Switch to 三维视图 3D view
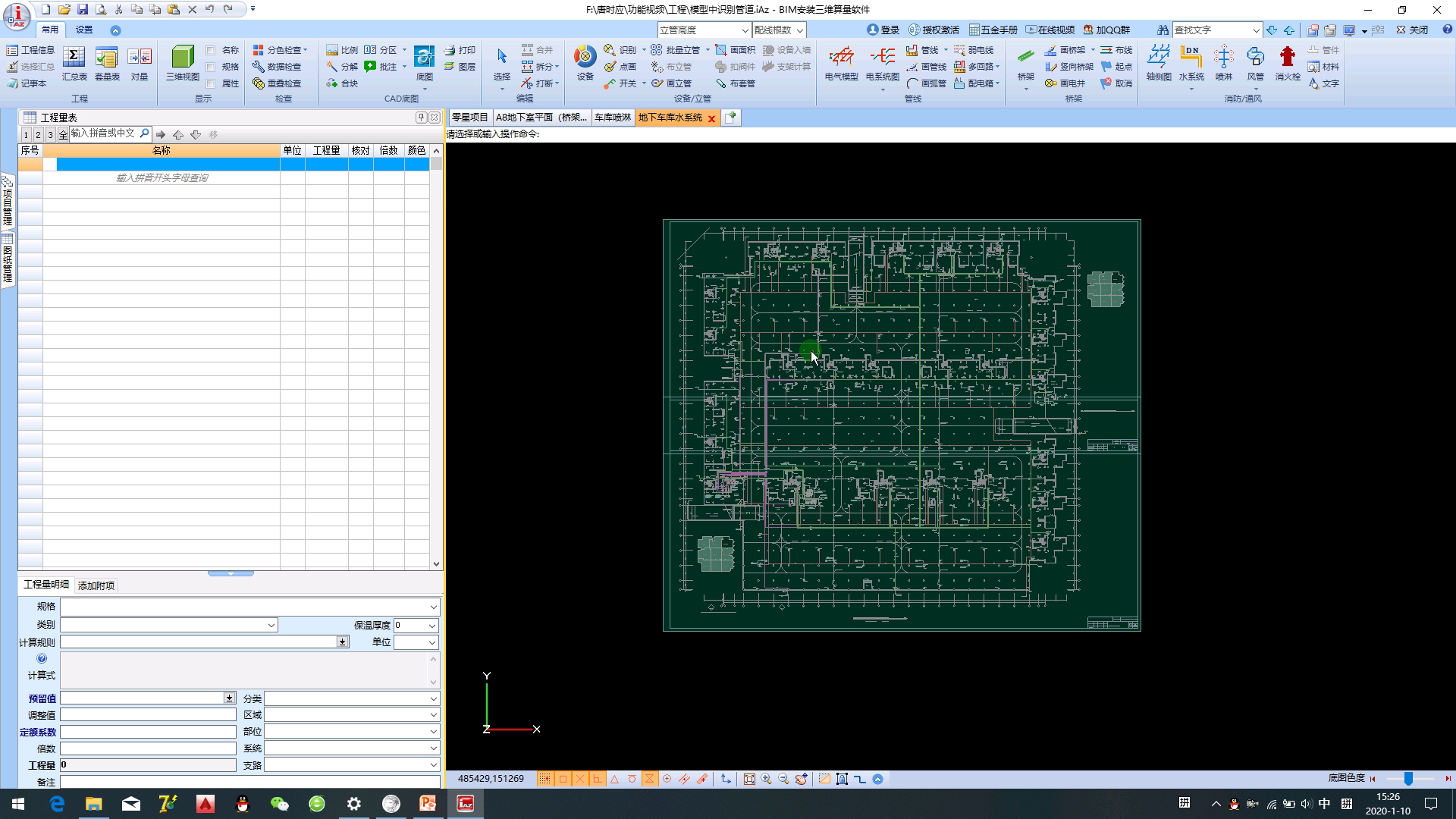This screenshot has width=1456, height=819. pyautogui.click(x=183, y=64)
